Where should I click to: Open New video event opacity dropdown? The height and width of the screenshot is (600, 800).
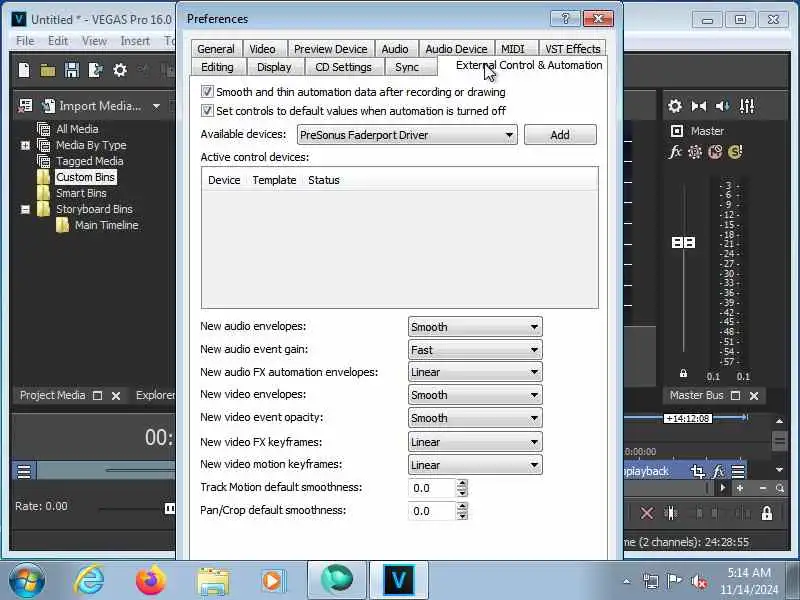tap(475, 418)
